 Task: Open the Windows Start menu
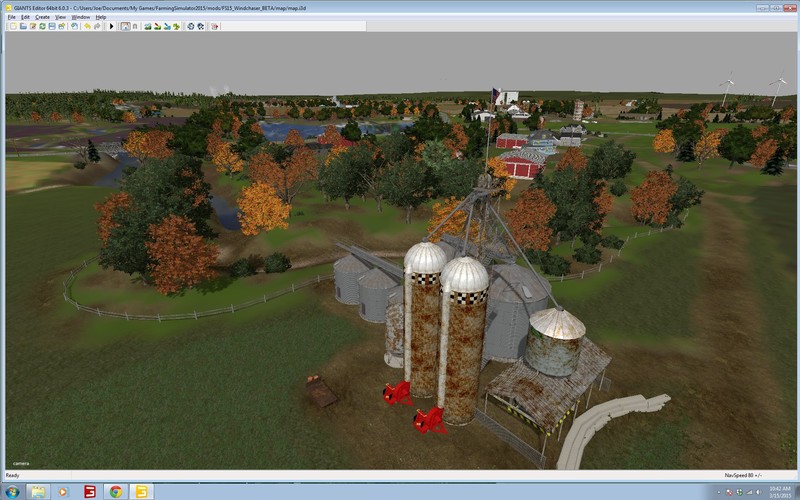(11, 491)
